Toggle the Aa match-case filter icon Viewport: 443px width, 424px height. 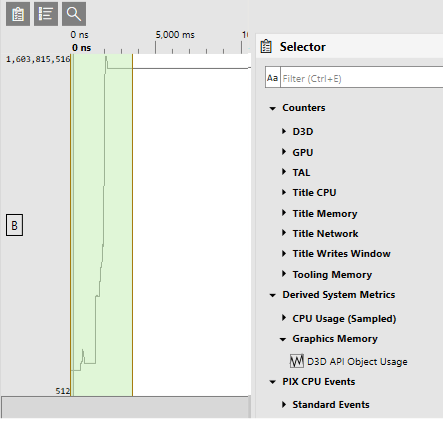(273, 78)
